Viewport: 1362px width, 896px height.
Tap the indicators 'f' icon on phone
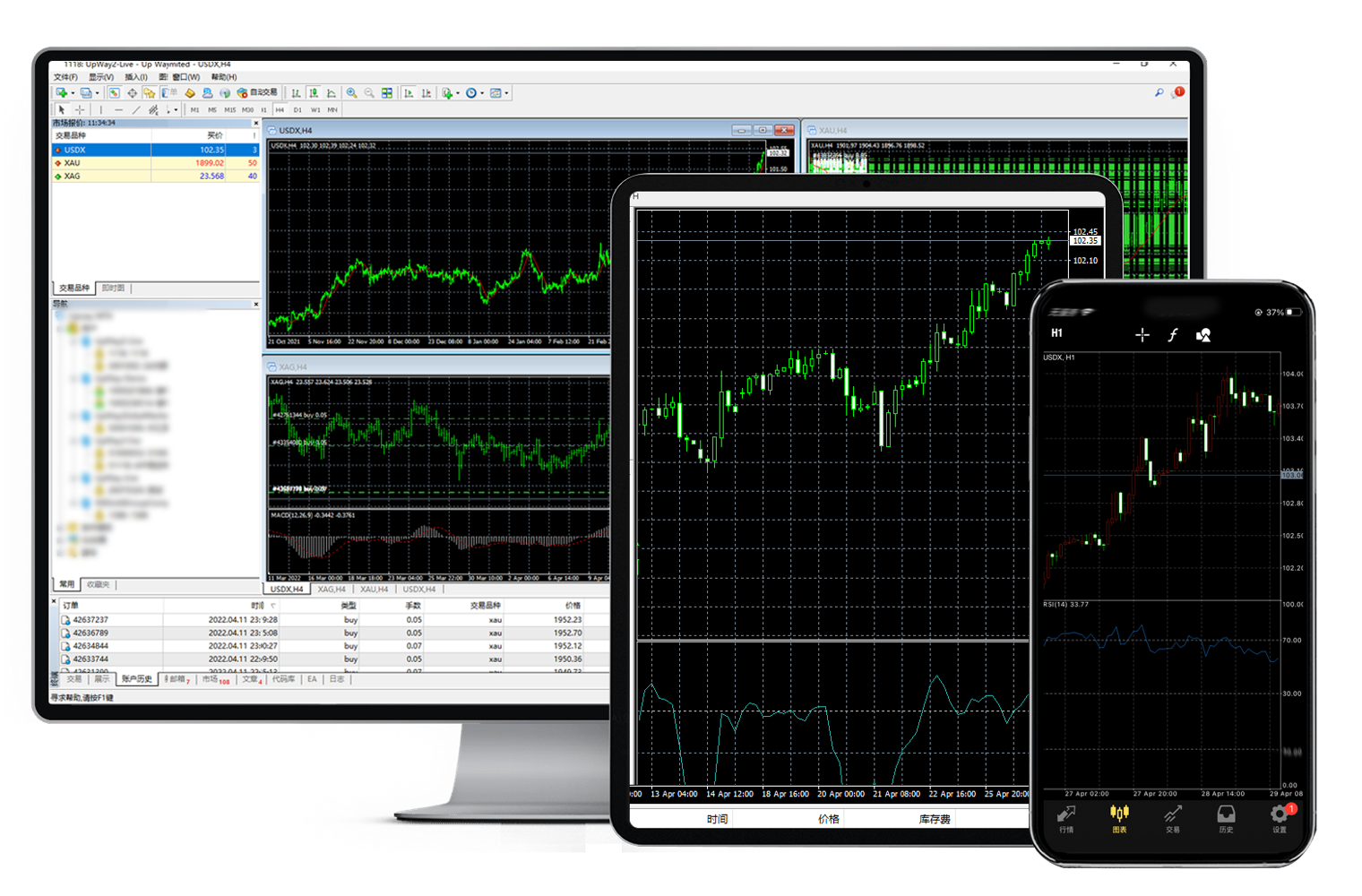[x=1172, y=335]
